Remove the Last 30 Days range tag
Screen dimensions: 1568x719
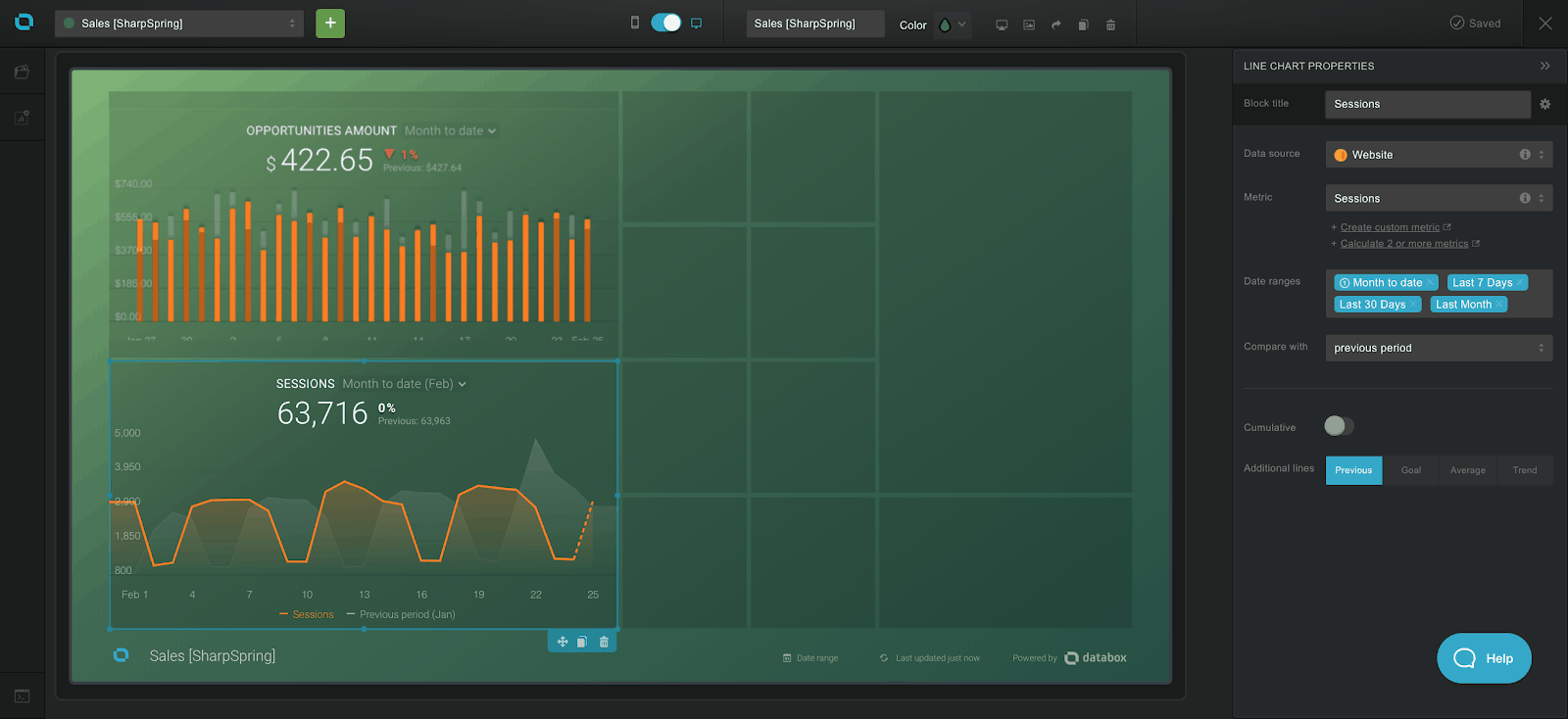(1413, 305)
